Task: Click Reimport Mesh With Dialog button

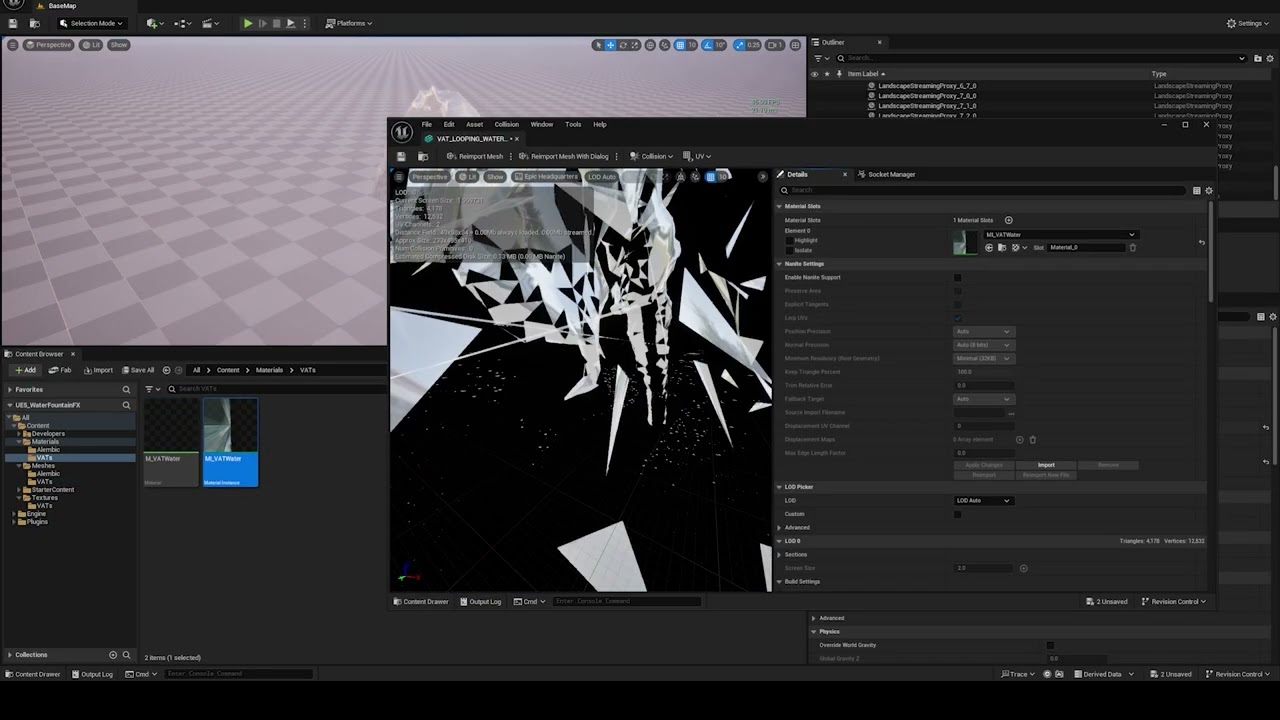Action: pos(564,156)
